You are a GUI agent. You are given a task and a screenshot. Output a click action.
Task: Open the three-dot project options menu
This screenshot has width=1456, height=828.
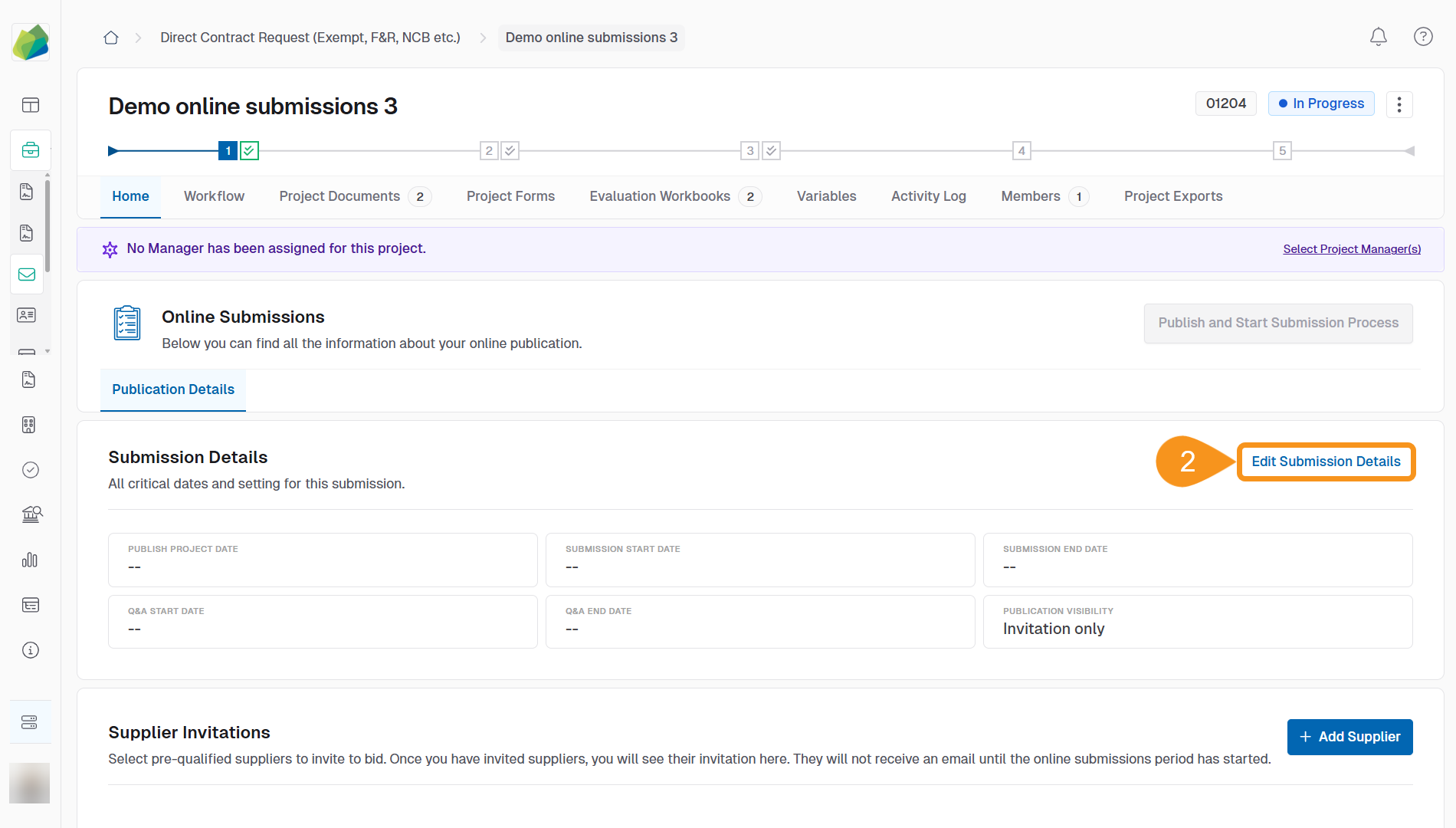tap(1399, 104)
